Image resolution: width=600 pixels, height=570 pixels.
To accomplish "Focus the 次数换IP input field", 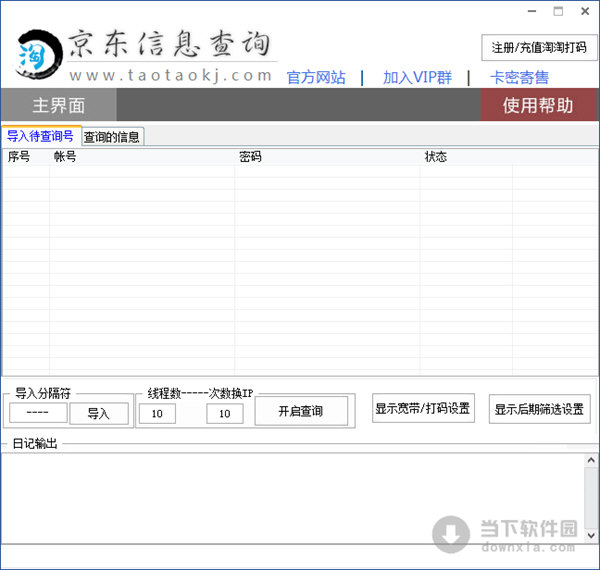I will [225, 414].
